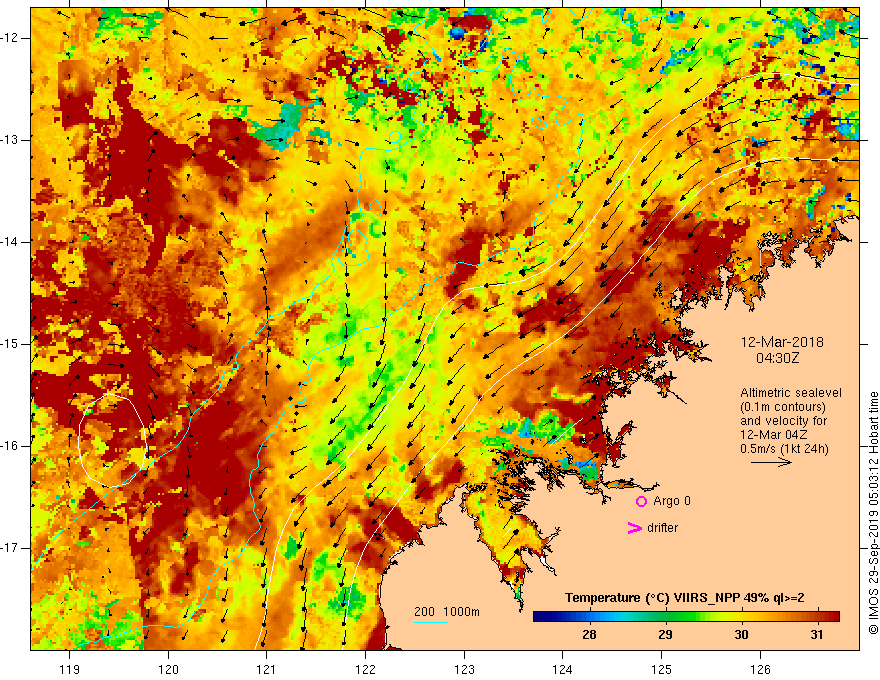Click the 30 label on the color bar
The image size is (880, 680).
point(741,635)
